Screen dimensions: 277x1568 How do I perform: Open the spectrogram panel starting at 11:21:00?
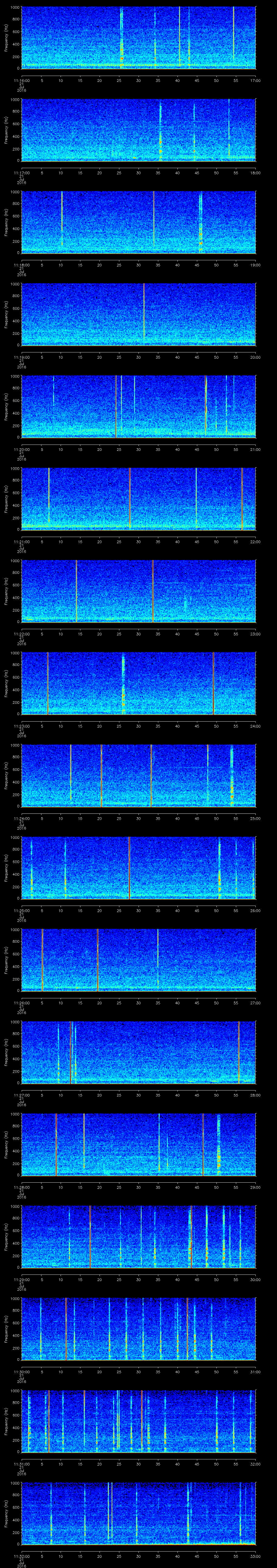click(x=138, y=499)
